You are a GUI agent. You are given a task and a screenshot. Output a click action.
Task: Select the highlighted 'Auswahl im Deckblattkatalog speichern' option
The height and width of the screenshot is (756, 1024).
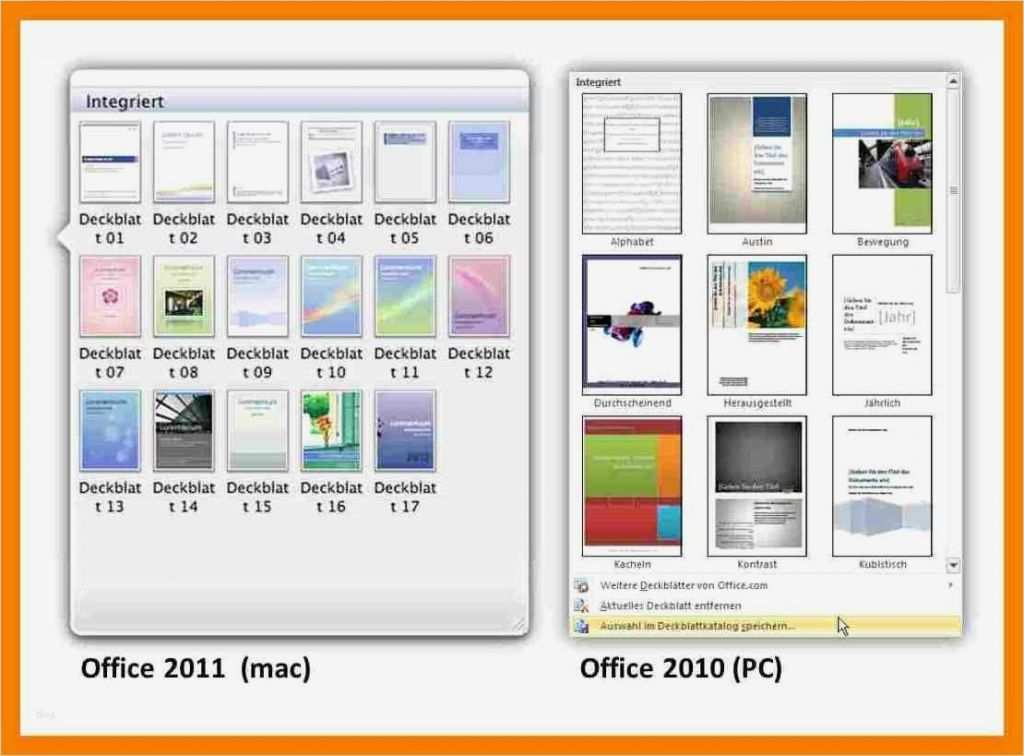point(700,624)
